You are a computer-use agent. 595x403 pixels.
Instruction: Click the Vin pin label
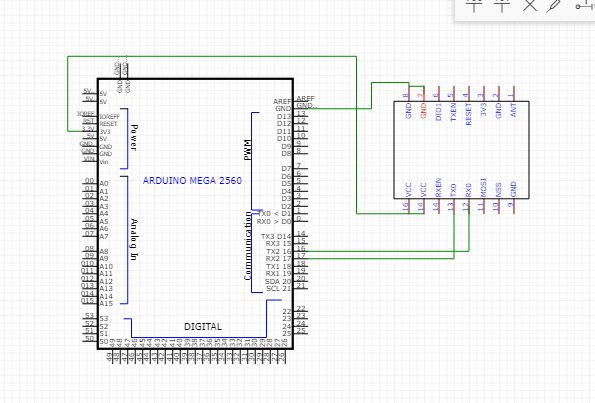pyautogui.click(x=104, y=162)
